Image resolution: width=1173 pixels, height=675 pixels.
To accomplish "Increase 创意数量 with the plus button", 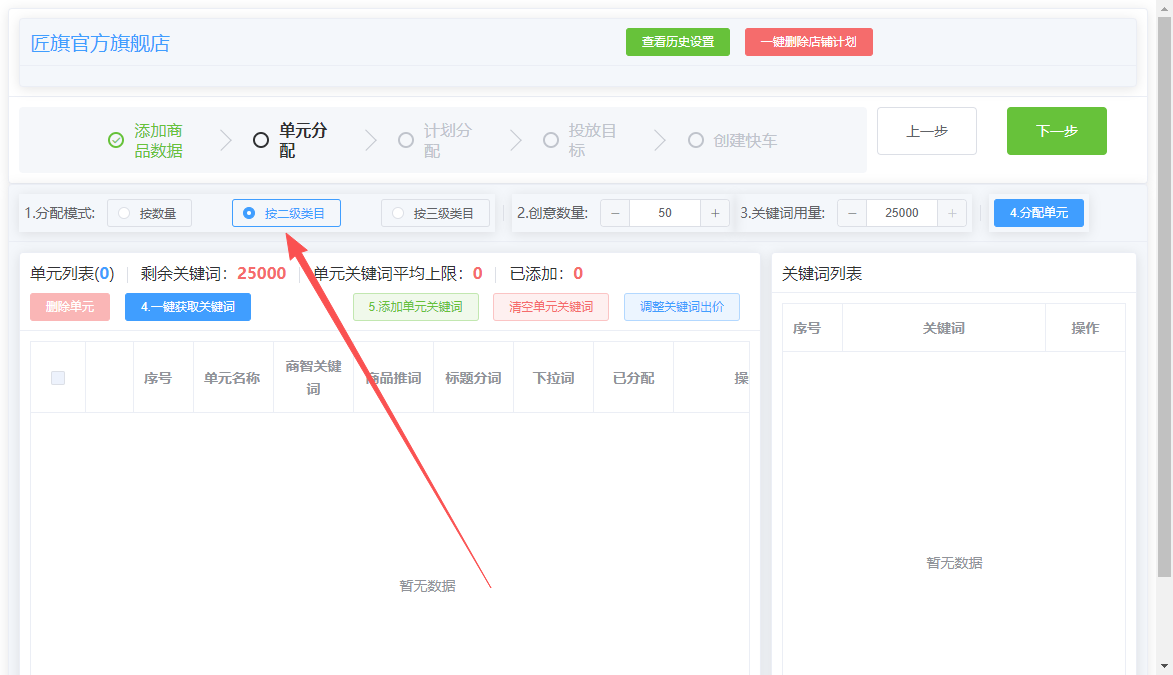I will (x=715, y=213).
